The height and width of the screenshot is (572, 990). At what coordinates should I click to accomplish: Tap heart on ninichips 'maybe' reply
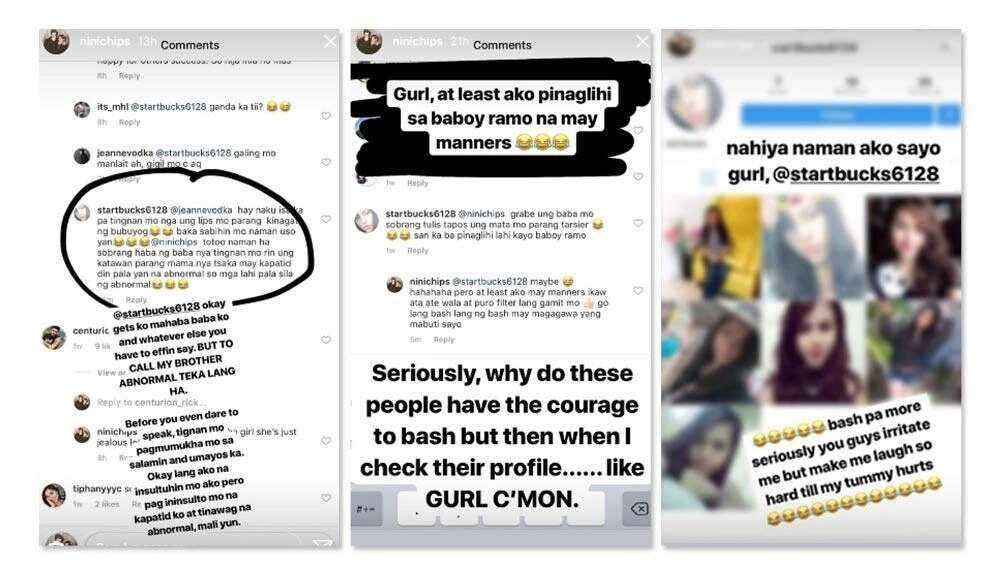(x=638, y=290)
